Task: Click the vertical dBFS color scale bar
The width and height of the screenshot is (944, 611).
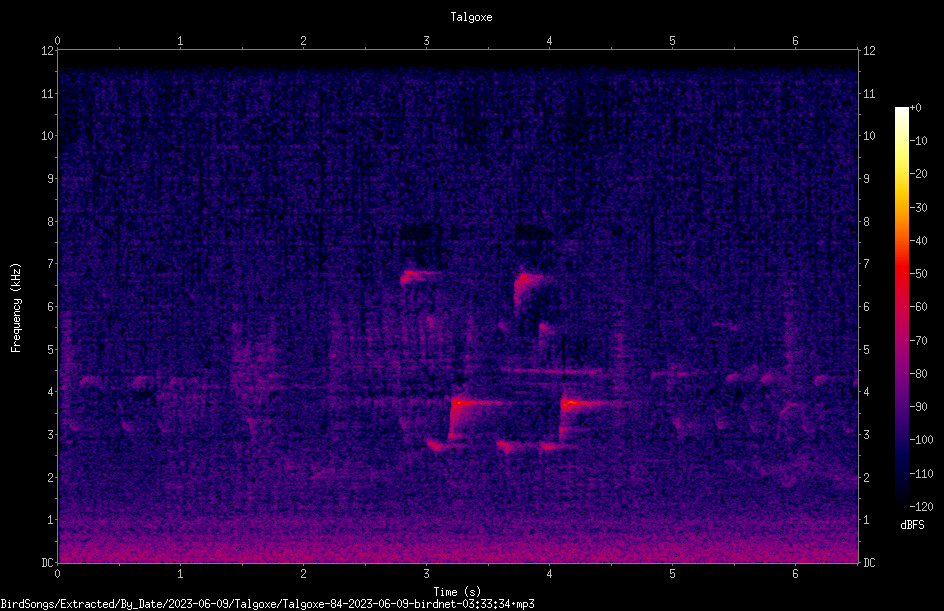Action: point(901,307)
